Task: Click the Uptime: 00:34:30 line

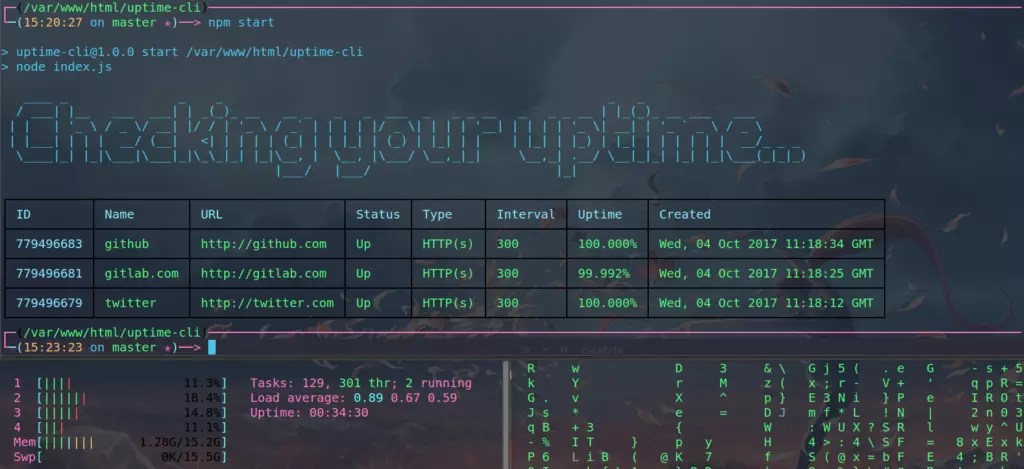Action: tap(309, 413)
